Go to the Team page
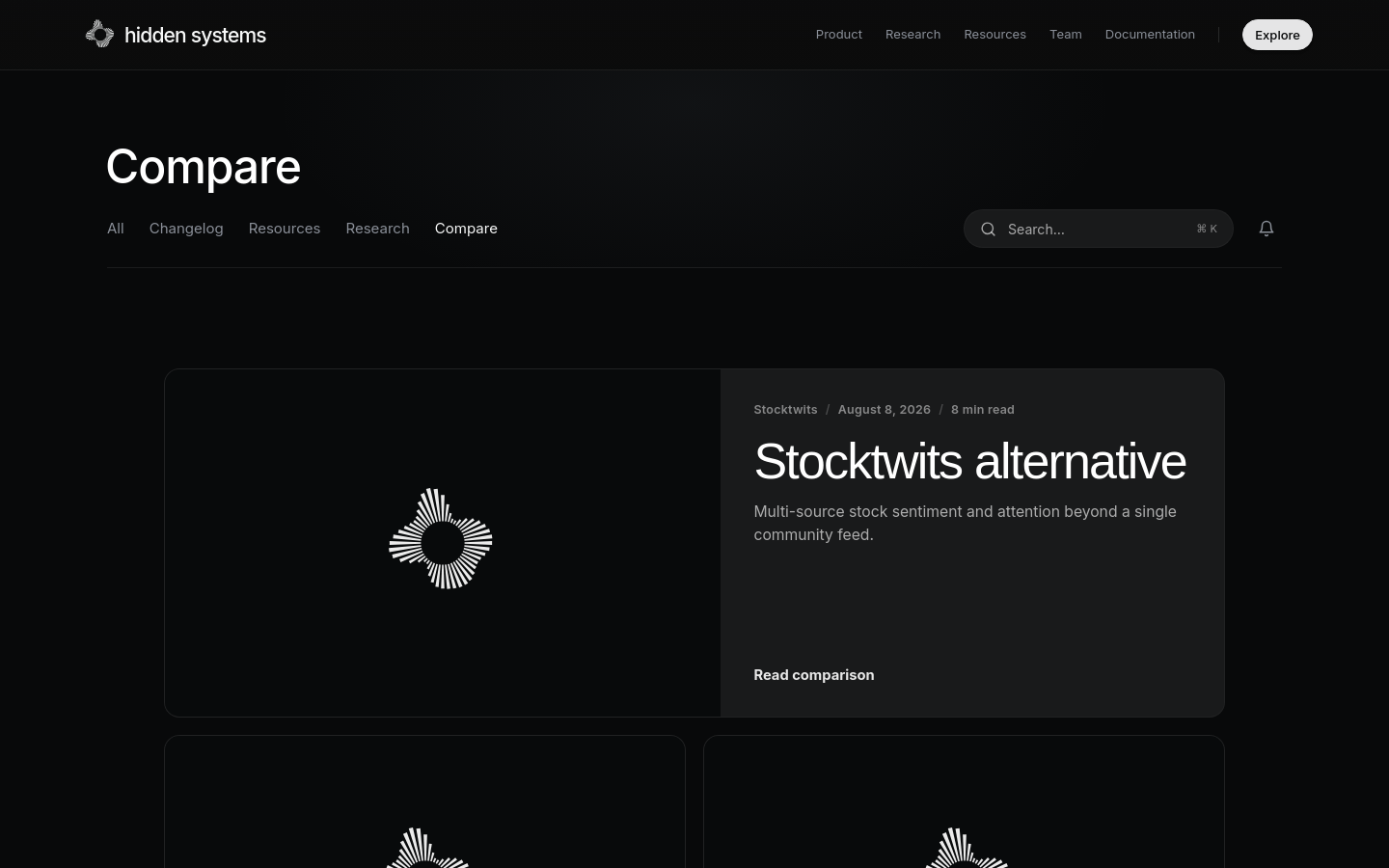This screenshot has height=868, width=1389. tap(1066, 34)
